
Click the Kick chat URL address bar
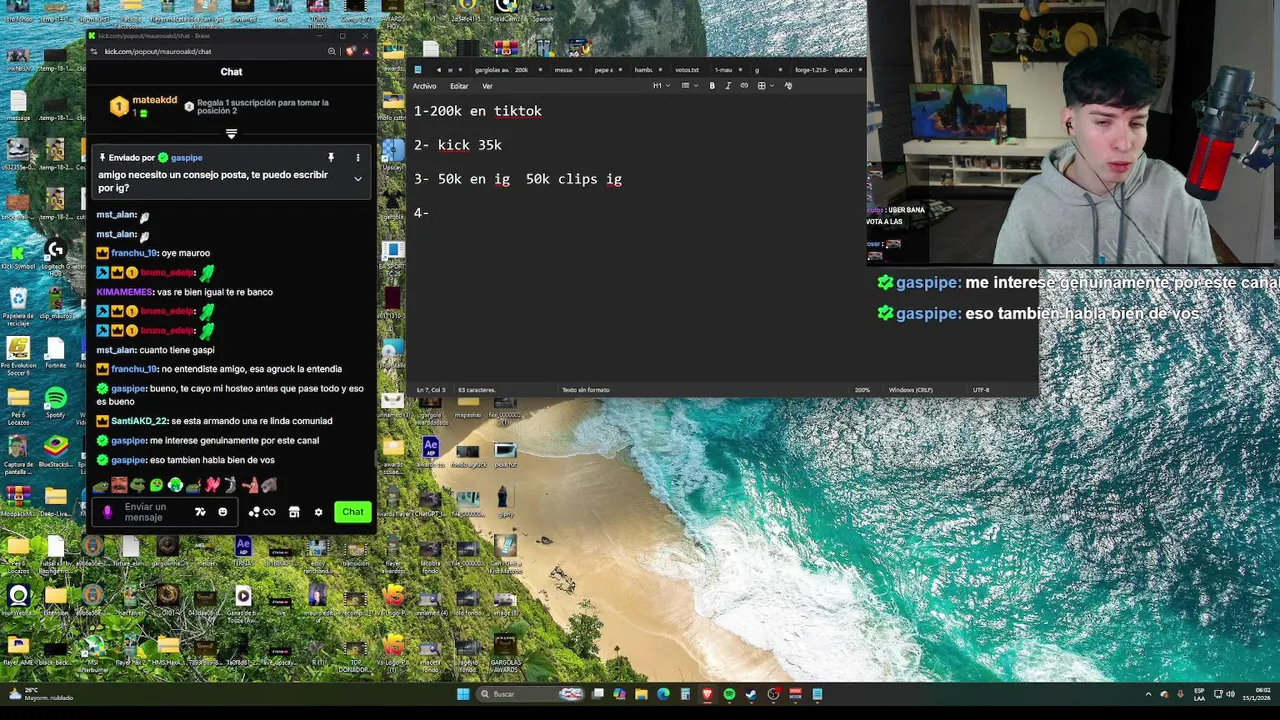tap(157, 51)
